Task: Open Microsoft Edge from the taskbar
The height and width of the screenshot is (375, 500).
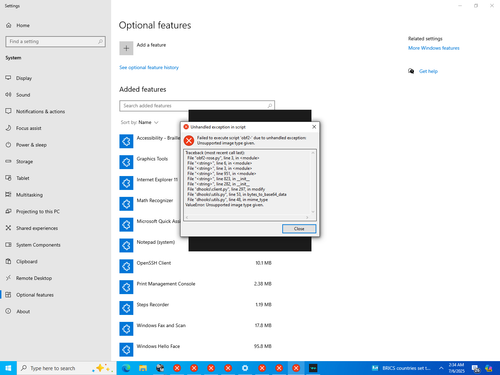Action: click(x=126, y=368)
